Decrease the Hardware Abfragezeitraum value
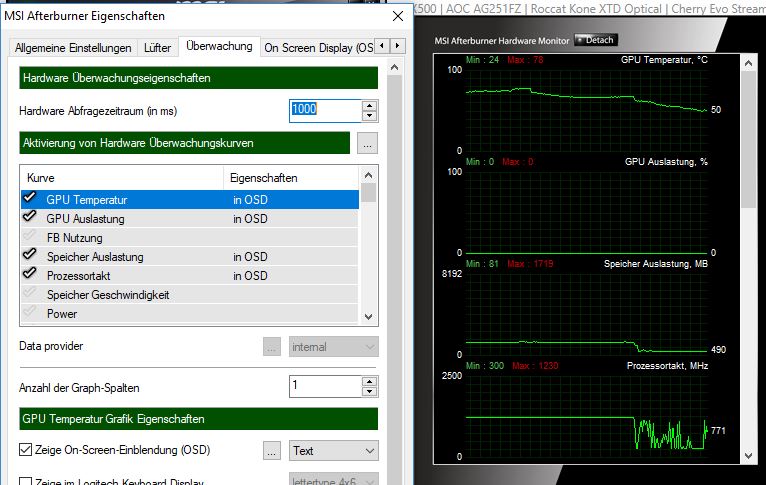The width and height of the screenshot is (766, 485). [370, 116]
